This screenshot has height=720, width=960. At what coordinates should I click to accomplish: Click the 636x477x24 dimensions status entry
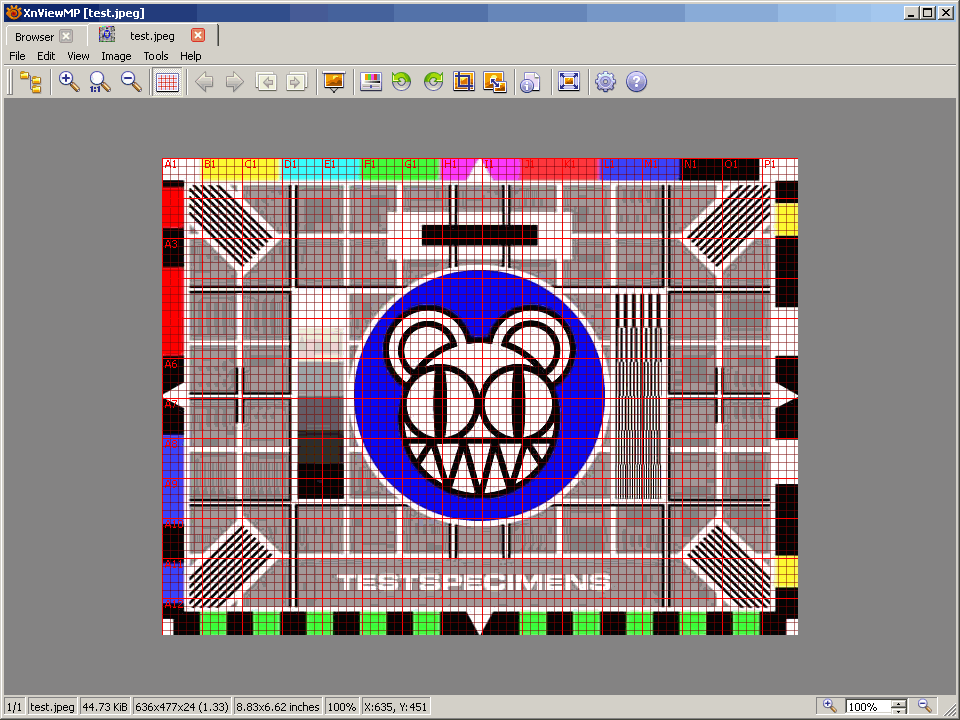pyautogui.click(x=182, y=707)
